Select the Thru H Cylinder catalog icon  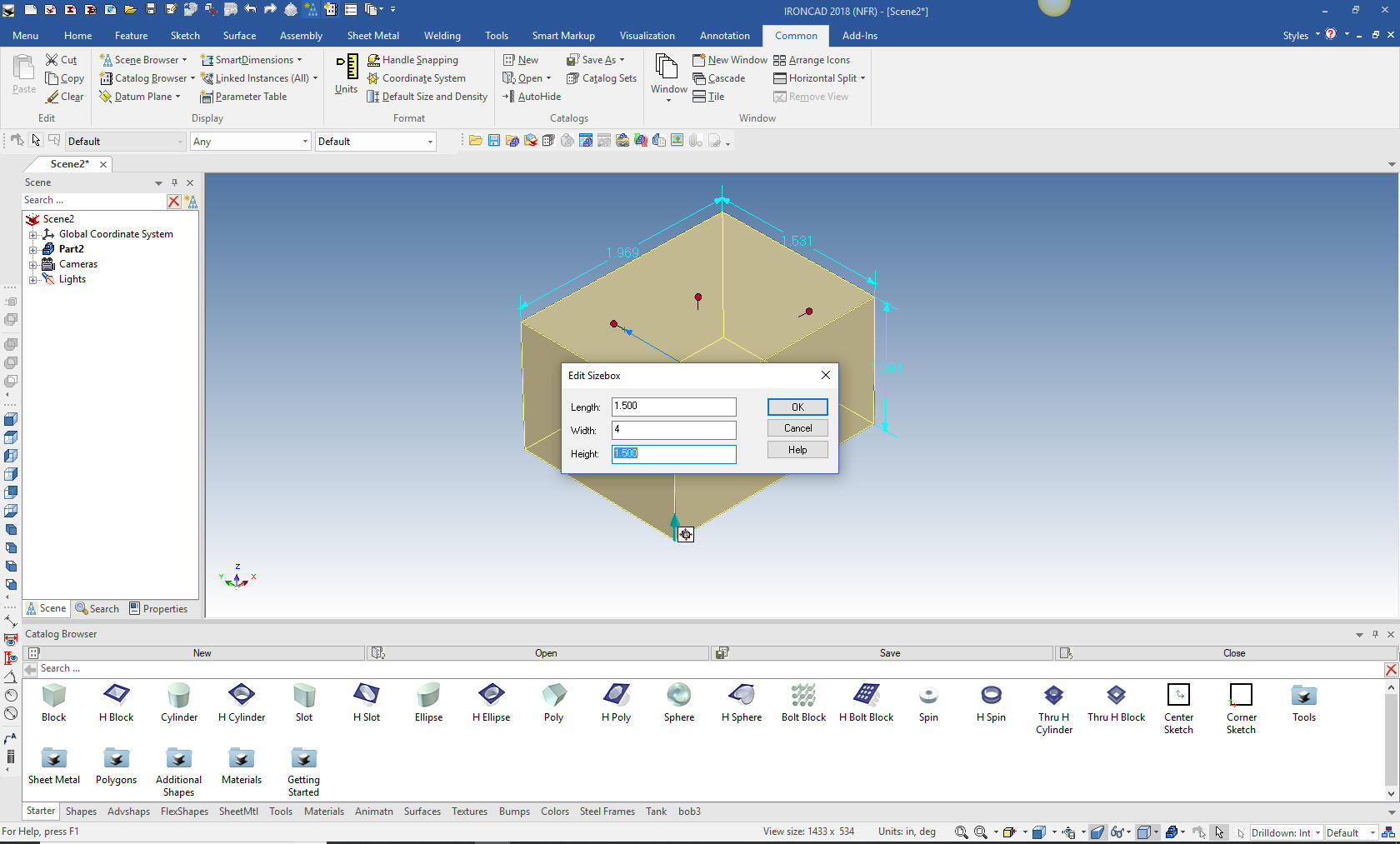(x=1054, y=695)
